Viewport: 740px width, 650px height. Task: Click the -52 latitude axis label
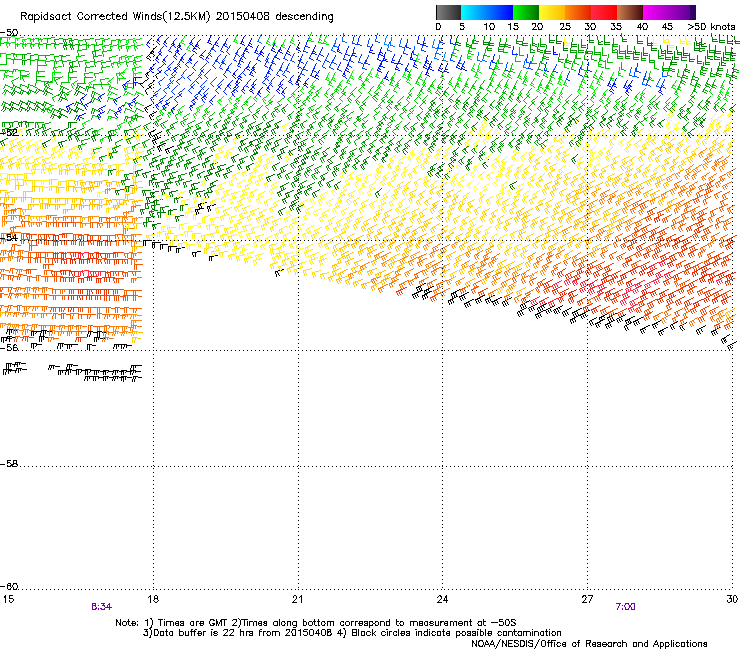coord(9,133)
